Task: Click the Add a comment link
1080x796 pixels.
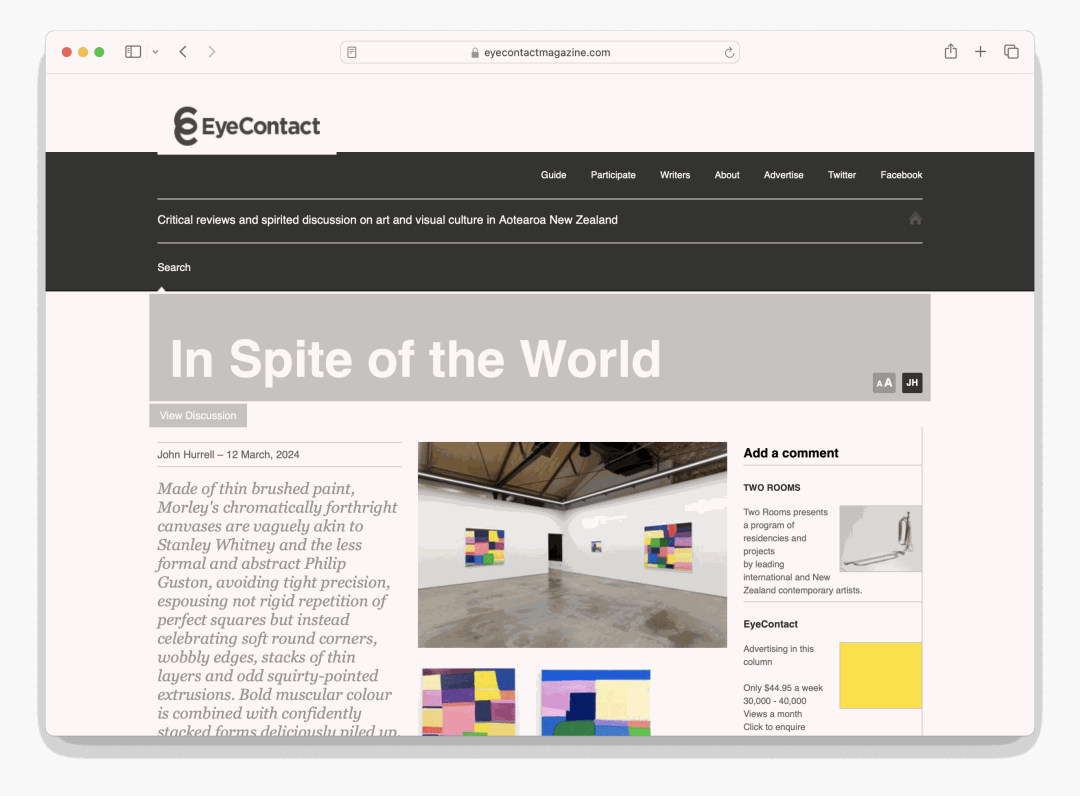Action: click(790, 453)
